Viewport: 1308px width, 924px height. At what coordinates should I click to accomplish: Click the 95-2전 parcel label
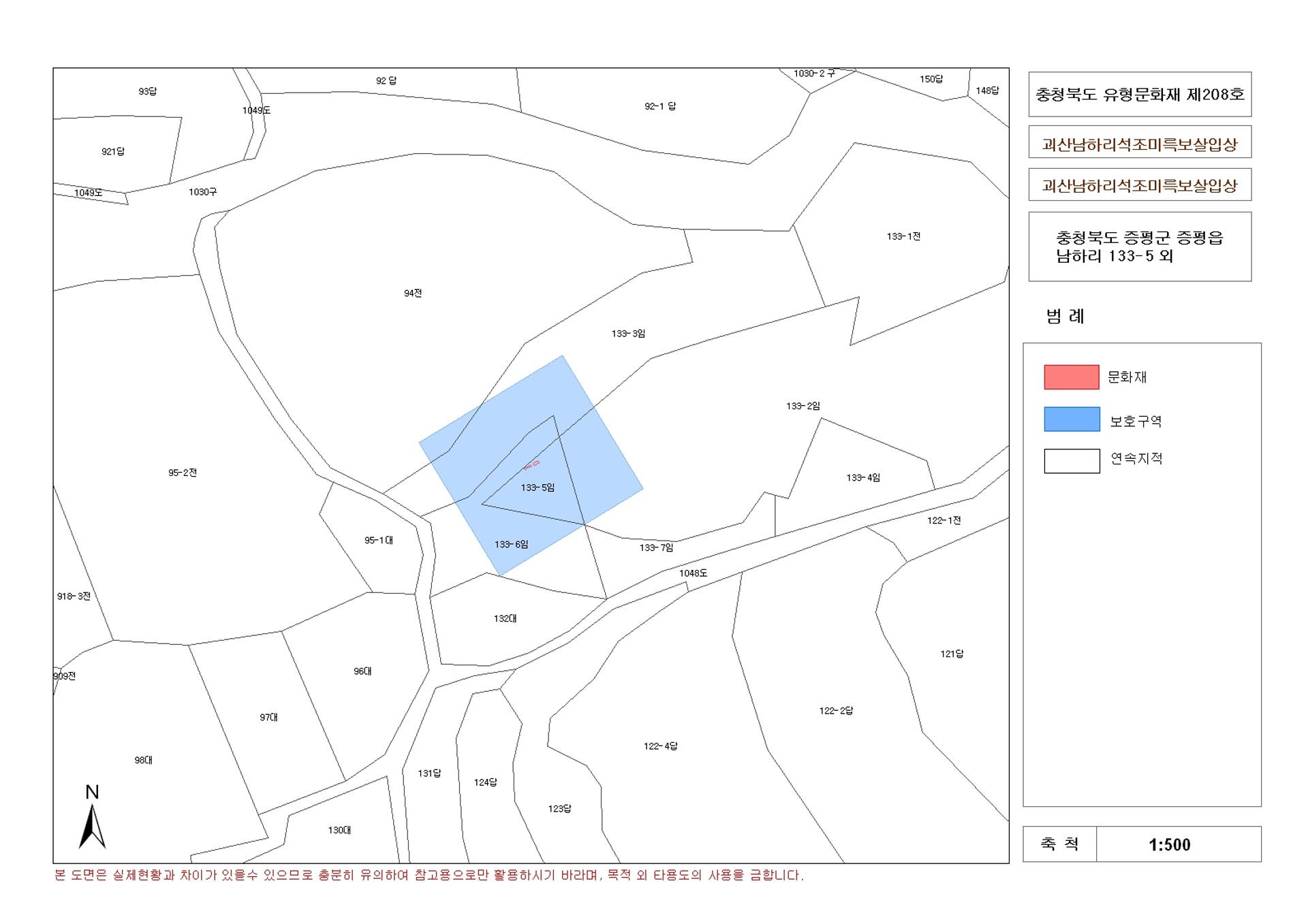coord(183,473)
